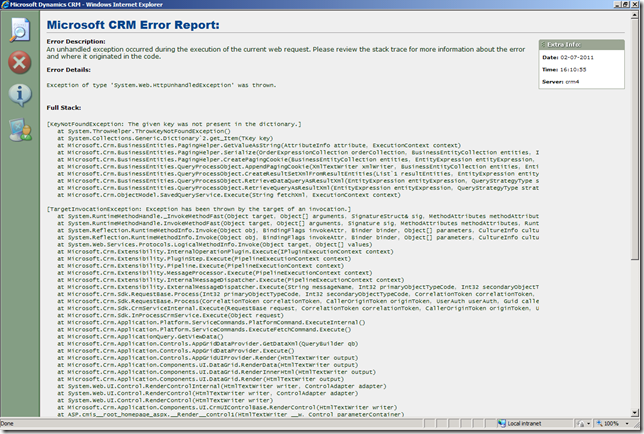Click the 'Done' status bar text

pyautogui.click(x=7, y=423)
